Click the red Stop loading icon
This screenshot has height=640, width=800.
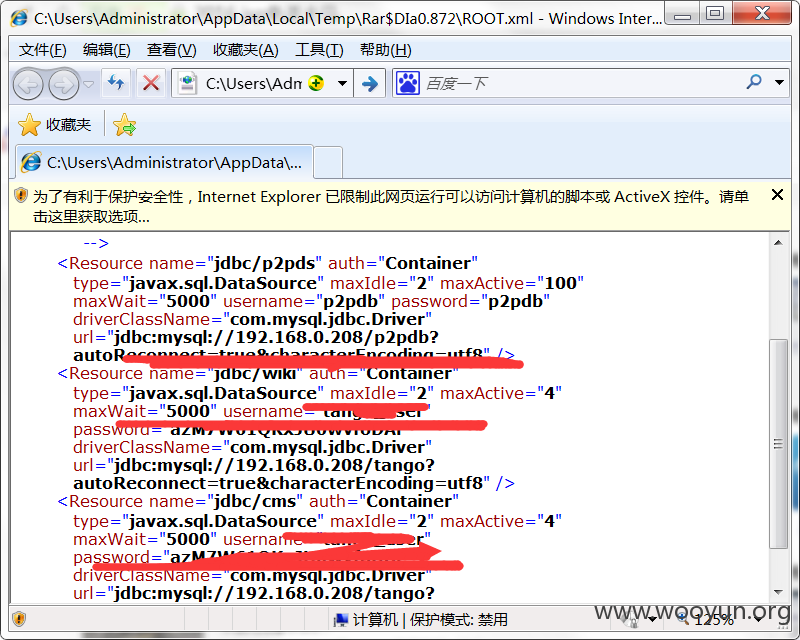click(151, 83)
